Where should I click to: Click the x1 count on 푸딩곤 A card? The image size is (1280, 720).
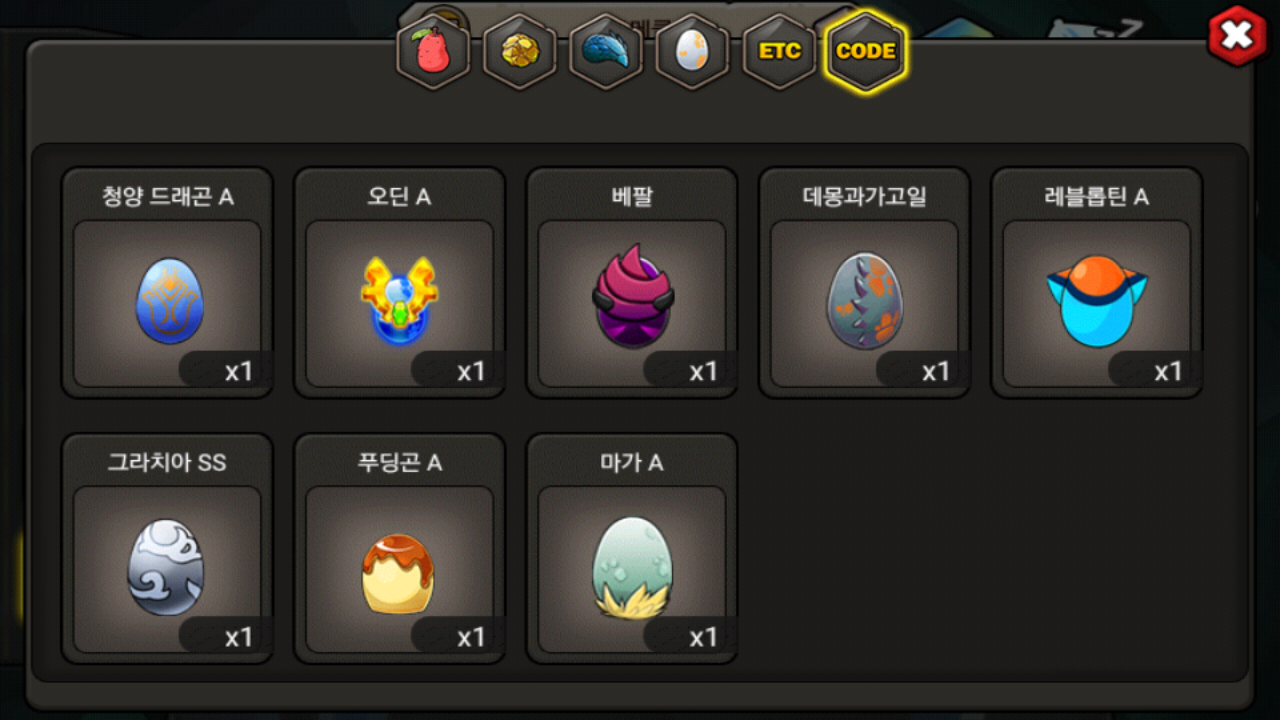[471, 637]
